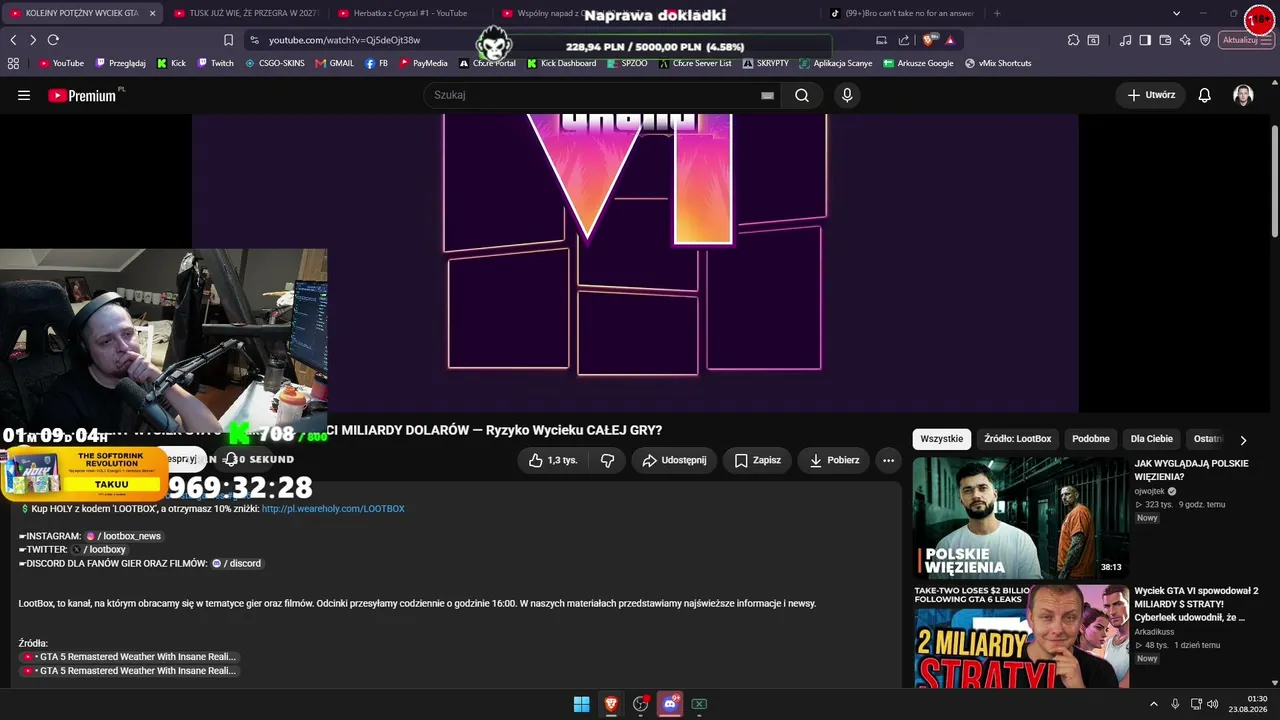Open the Brave music playlist icon
Image resolution: width=1280 pixels, height=720 pixels.
pyautogui.click(x=1126, y=40)
